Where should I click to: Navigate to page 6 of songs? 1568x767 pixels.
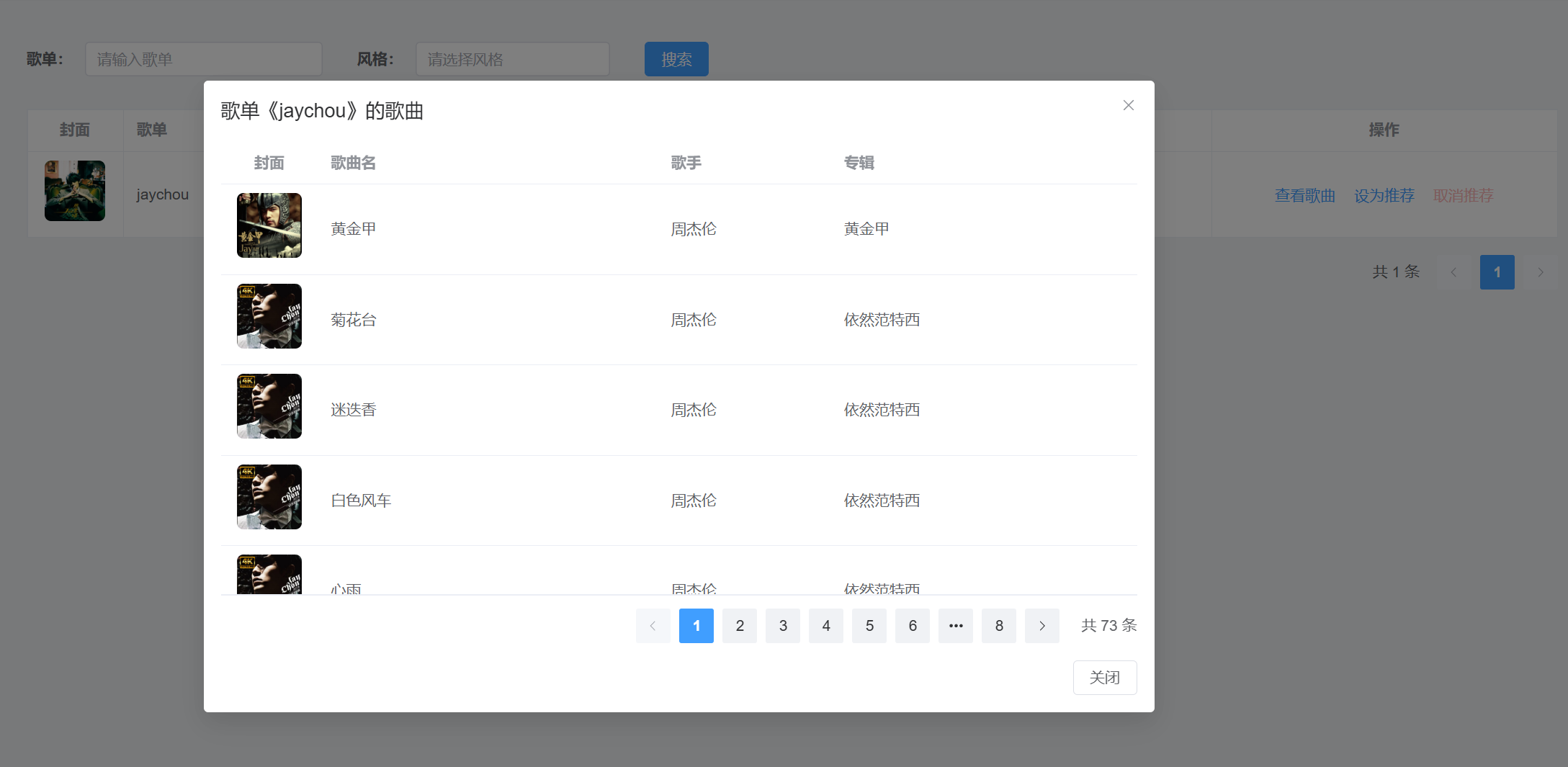coord(912,626)
